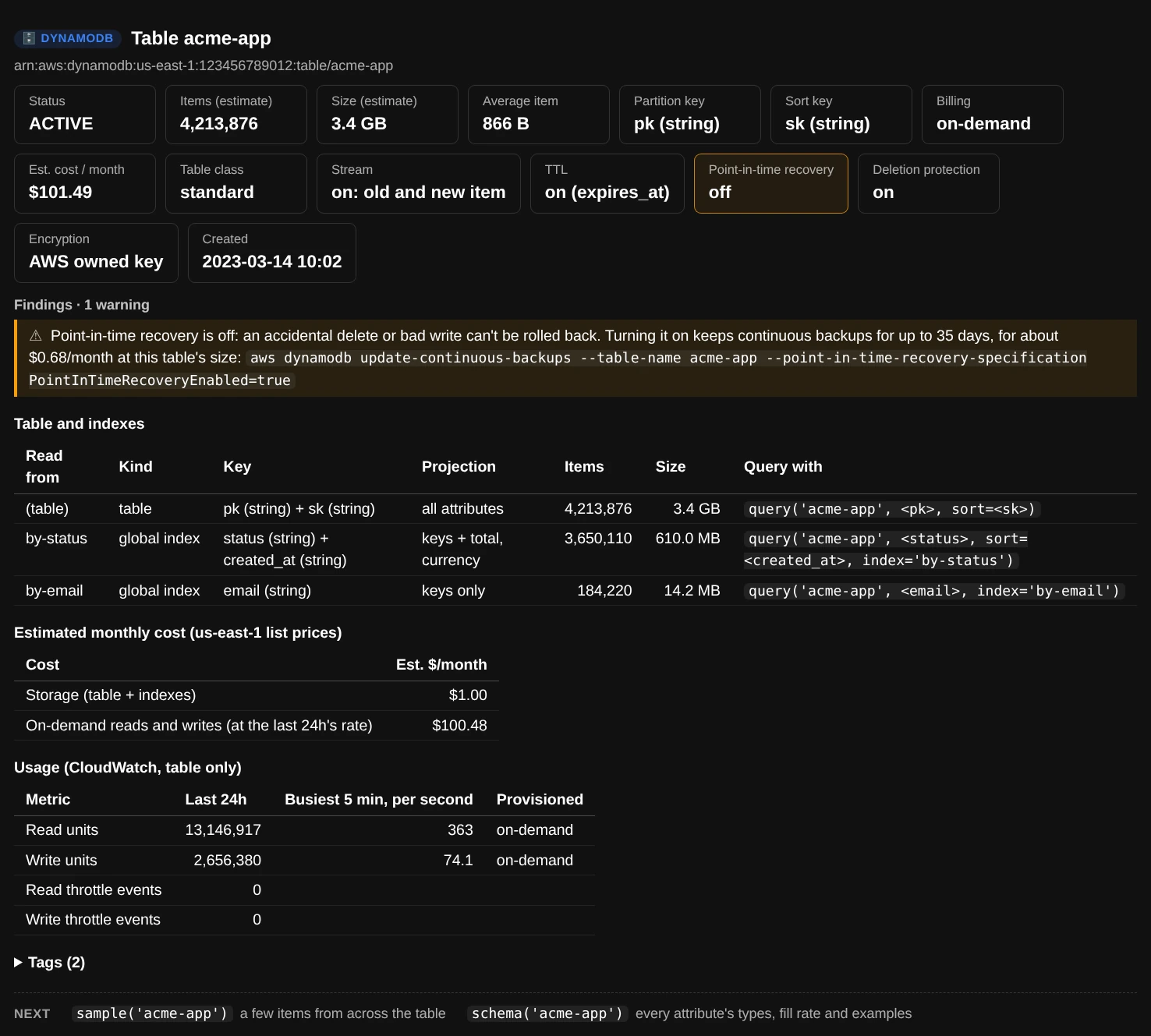Screen dimensions: 1151x1036
Task: Click the database icon in the DYNAMODB badge
Action: click(x=29, y=38)
